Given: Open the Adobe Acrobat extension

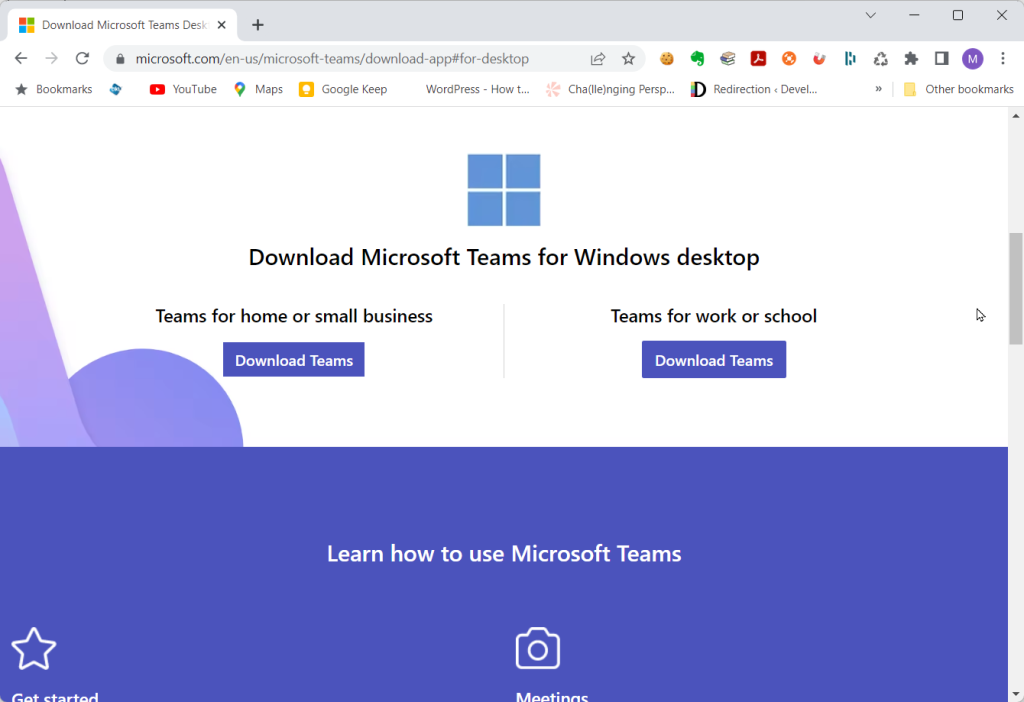Looking at the screenshot, I should coord(758,59).
